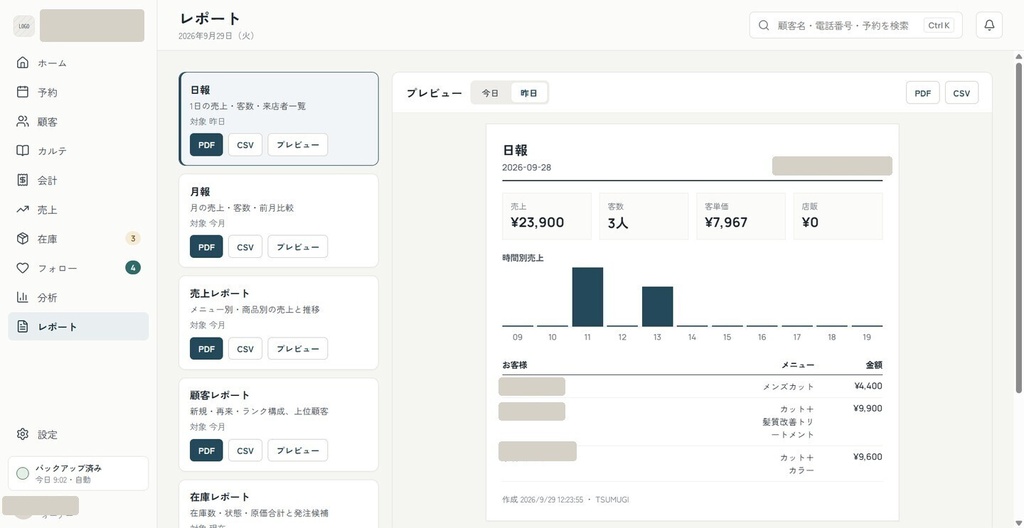Click プレビュー button on 日報 card
Screen dimensions: 1024x528
pyautogui.click(x=298, y=145)
